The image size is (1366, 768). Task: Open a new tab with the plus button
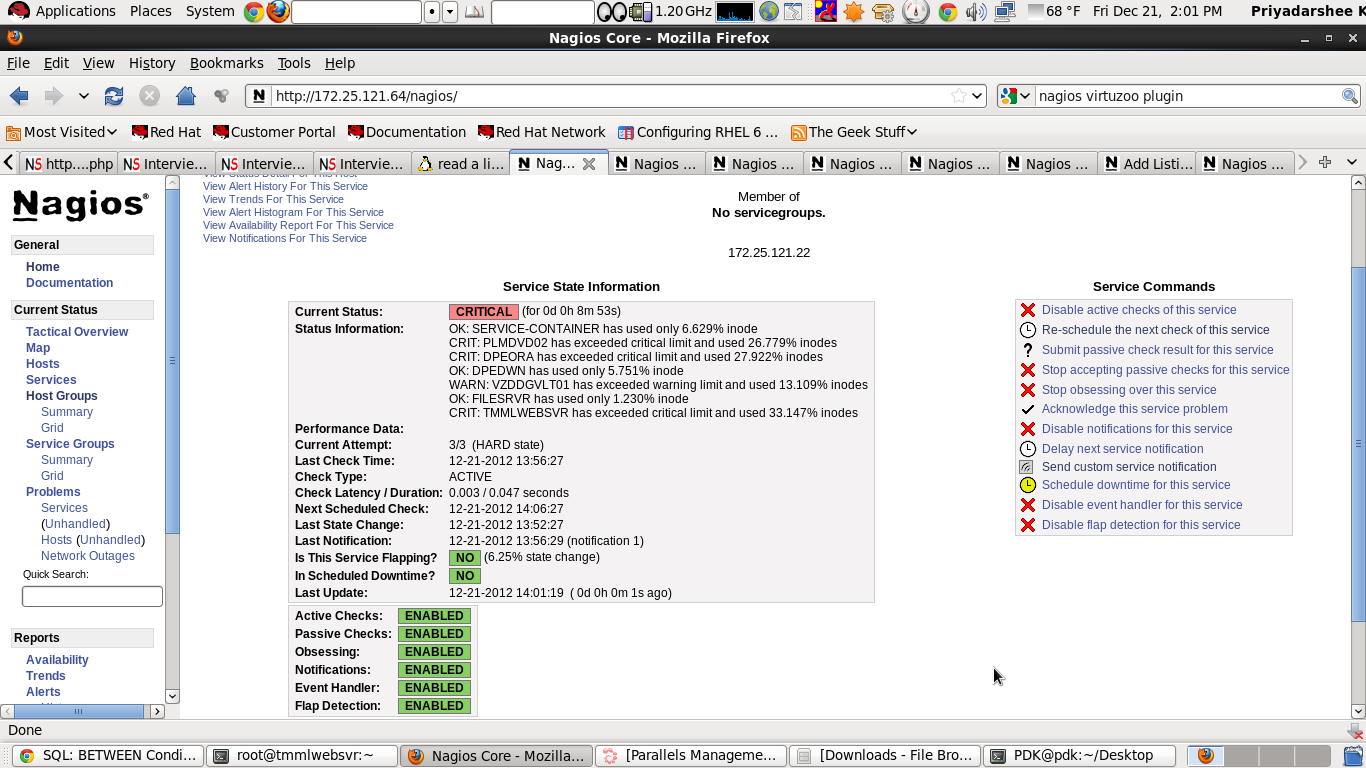point(1325,162)
